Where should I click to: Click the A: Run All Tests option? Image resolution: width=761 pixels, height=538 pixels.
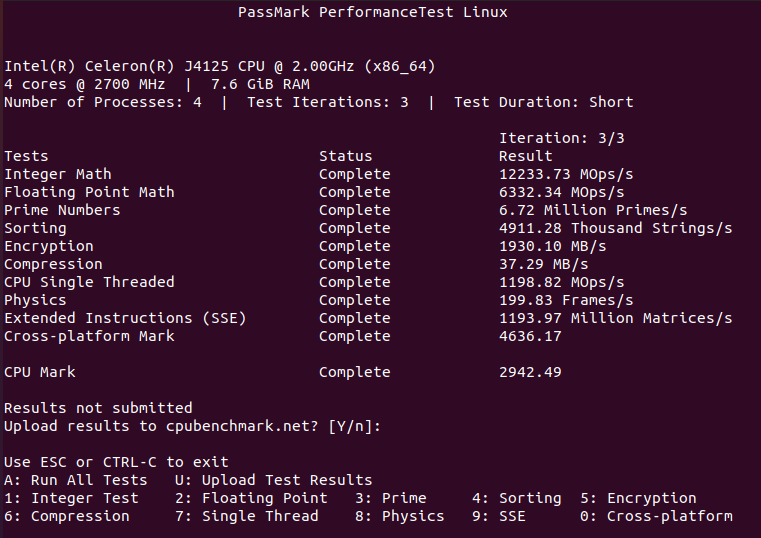pos(76,480)
